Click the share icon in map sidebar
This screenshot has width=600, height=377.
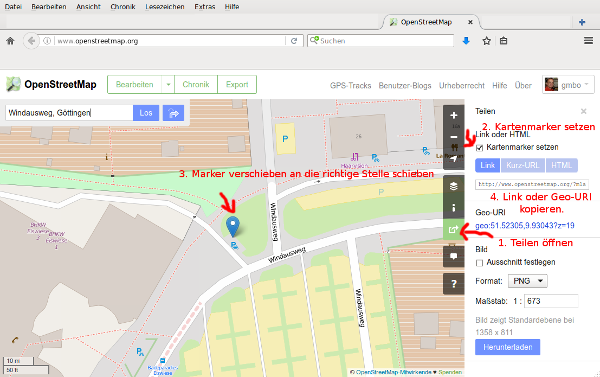pos(453,229)
